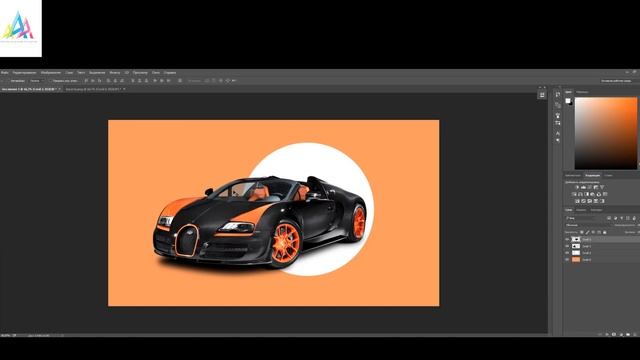Viewport: 640px width, 360px height.
Task: Add a Channel Mixer adjustment layer
Action: [599, 194]
